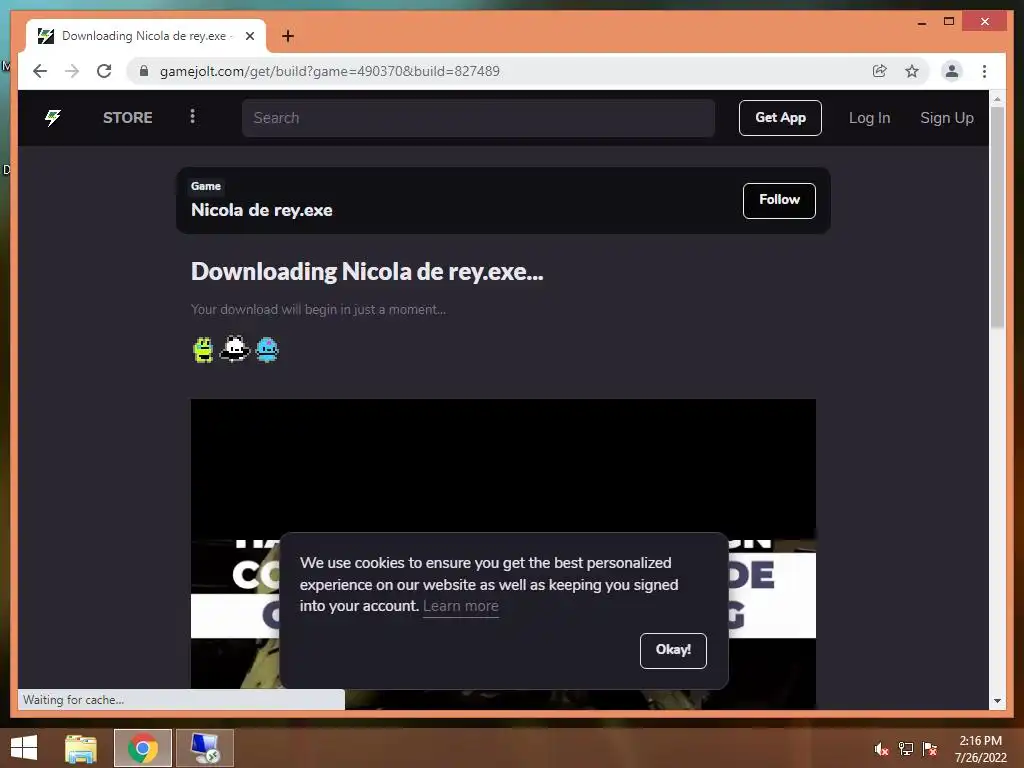1024x768 pixels.
Task: Click the Get App button
Action: point(780,118)
